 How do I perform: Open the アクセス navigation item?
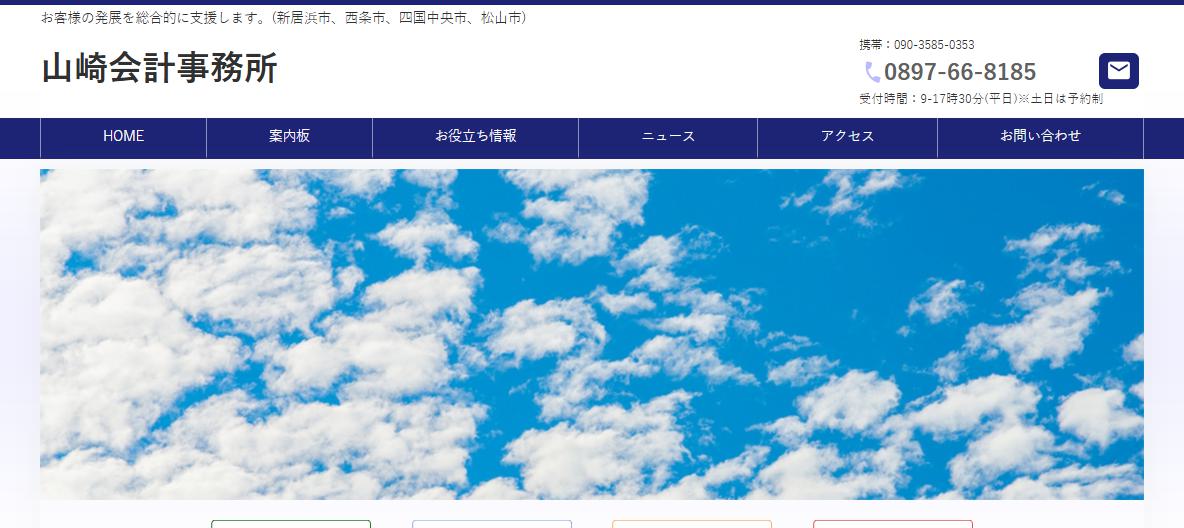click(x=847, y=137)
